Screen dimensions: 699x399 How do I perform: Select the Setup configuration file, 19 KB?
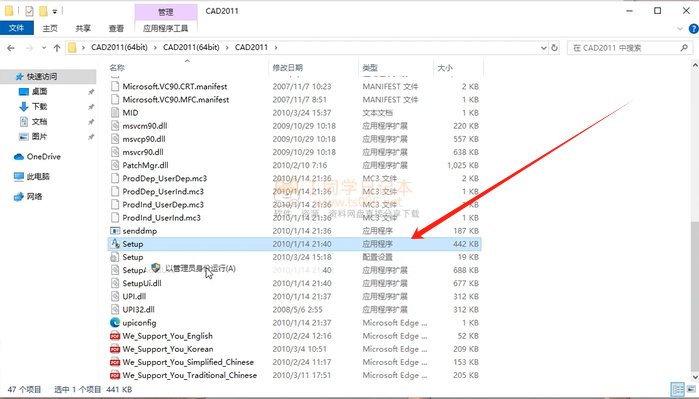coord(133,257)
